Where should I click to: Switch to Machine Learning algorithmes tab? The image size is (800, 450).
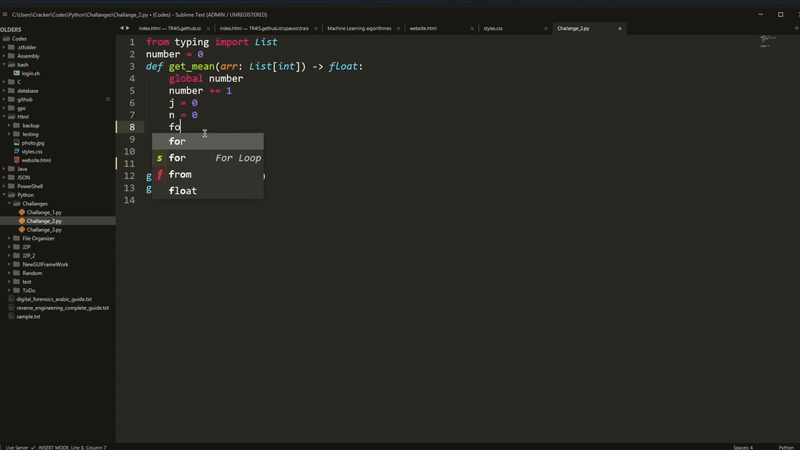point(359,29)
